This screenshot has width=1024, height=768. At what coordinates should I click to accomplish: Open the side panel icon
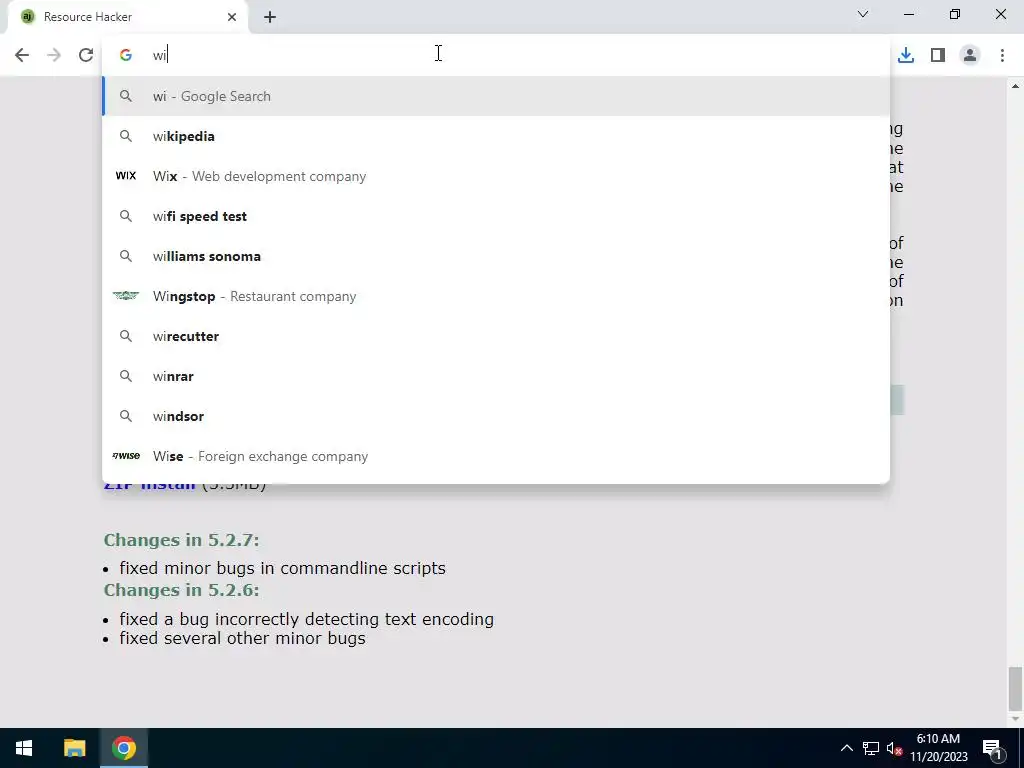pyautogui.click(x=938, y=55)
